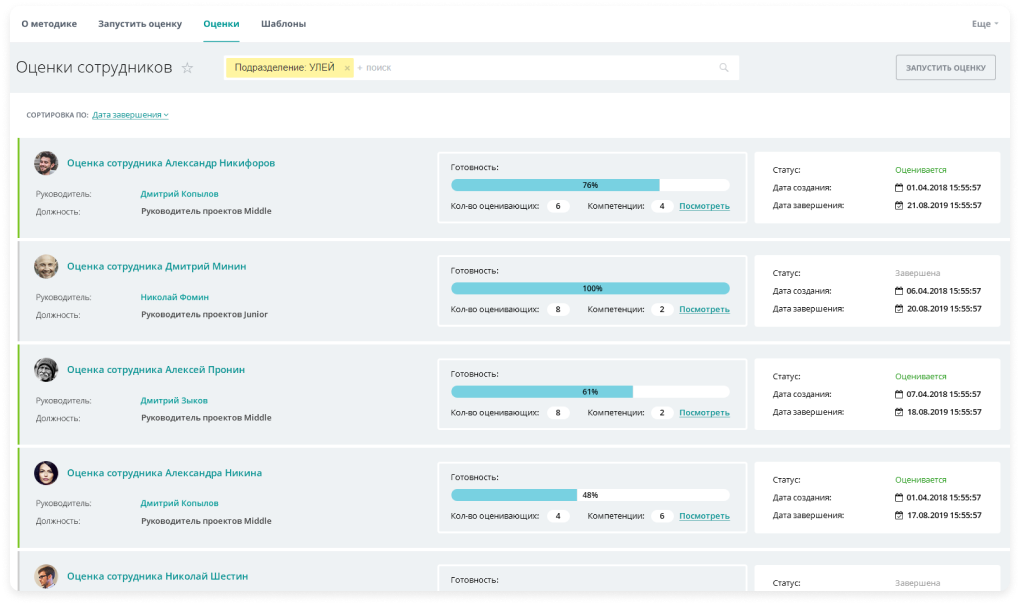Click Александр Никифоров's avatar
Image resolution: width=1020 pixels, height=605 pixels.
(x=46, y=163)
